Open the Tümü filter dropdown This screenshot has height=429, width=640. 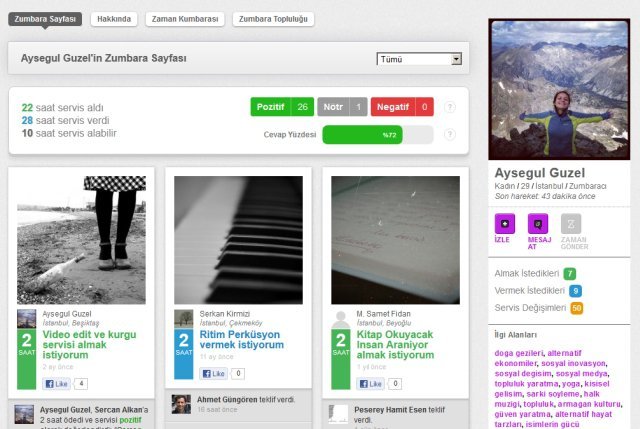click(x=419, y=59)
